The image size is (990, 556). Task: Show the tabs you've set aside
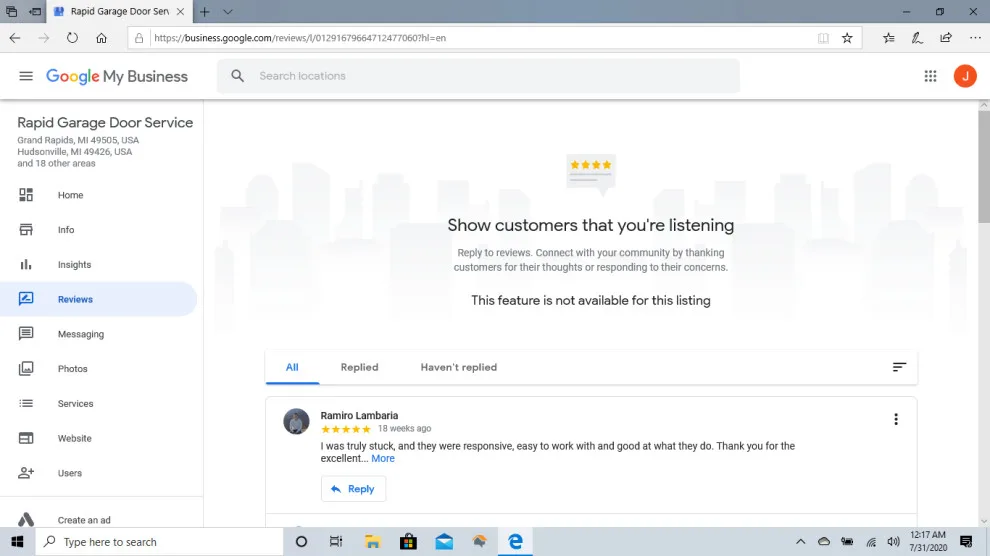[11, 11]
